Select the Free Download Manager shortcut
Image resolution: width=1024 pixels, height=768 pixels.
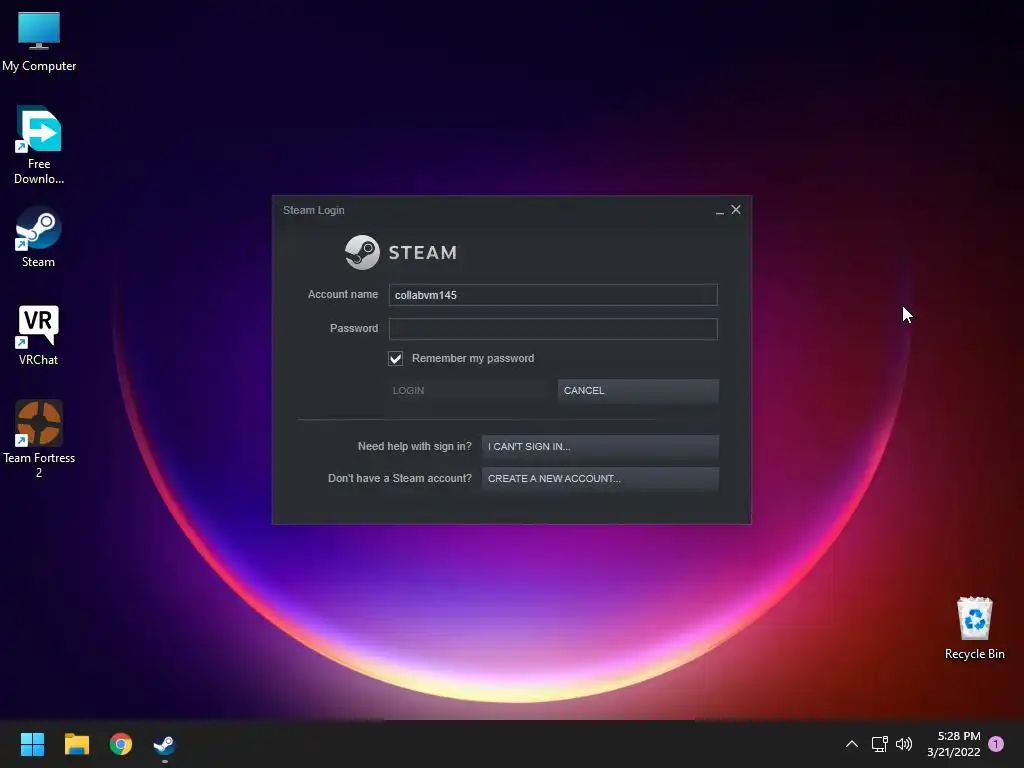tap(39, 145)
